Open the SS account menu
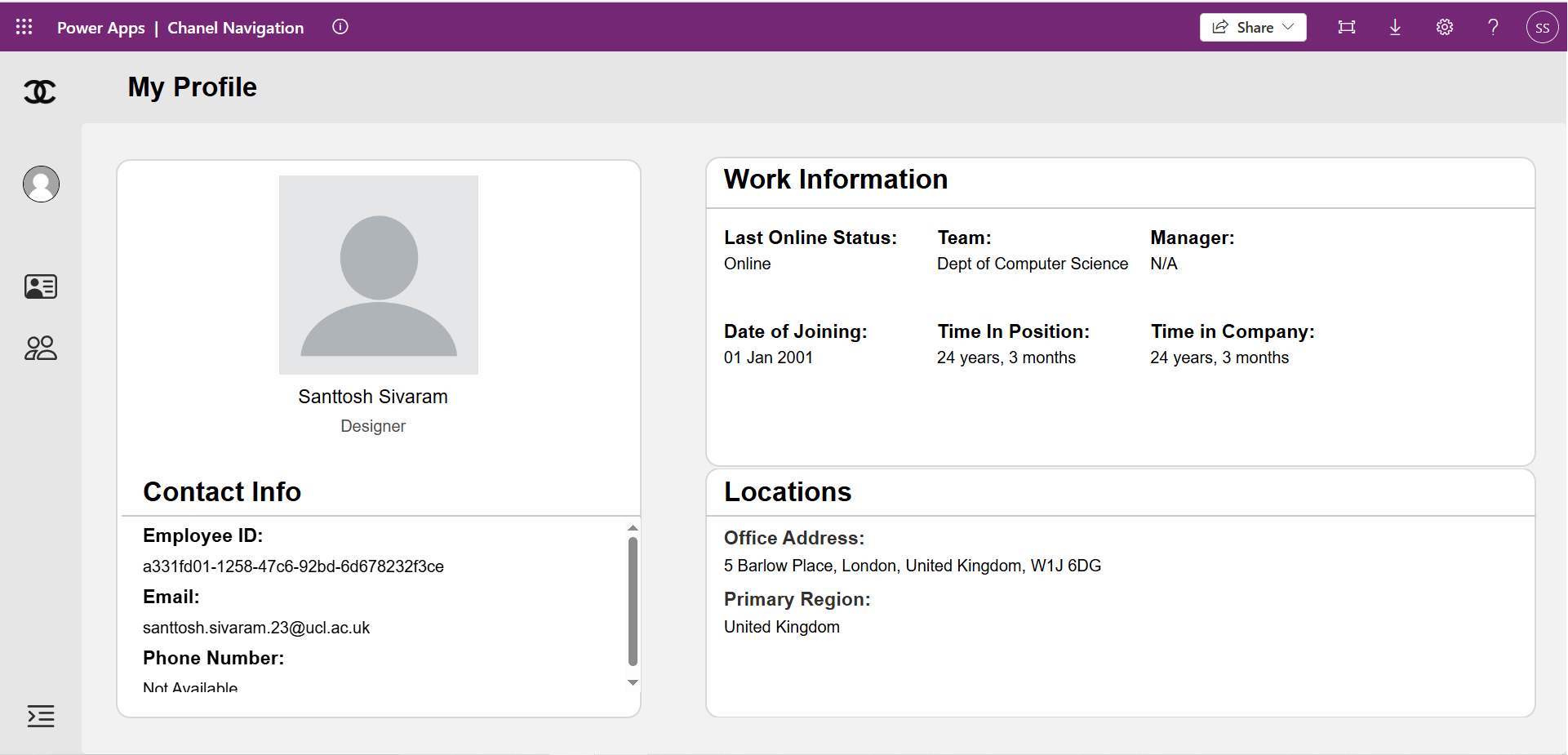 click(1542, 27)
